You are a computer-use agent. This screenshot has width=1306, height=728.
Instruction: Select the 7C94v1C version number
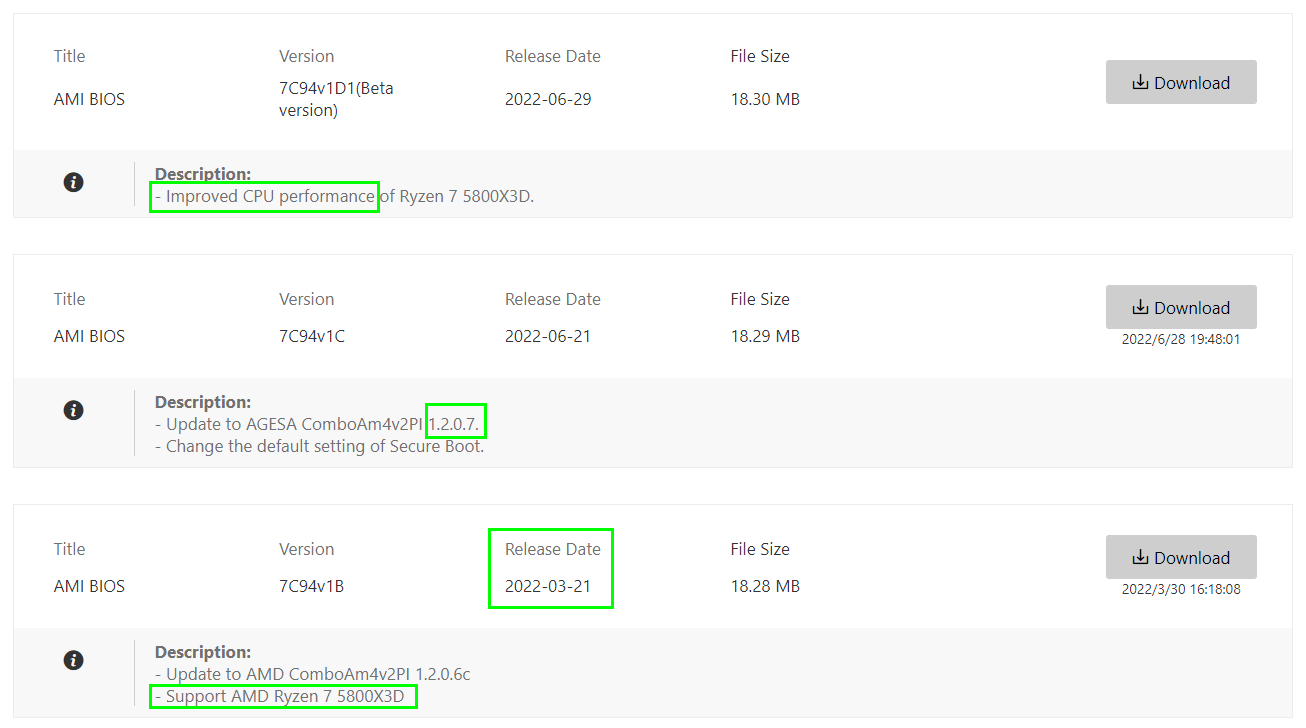pyautogui.click(x=312, y=336)
